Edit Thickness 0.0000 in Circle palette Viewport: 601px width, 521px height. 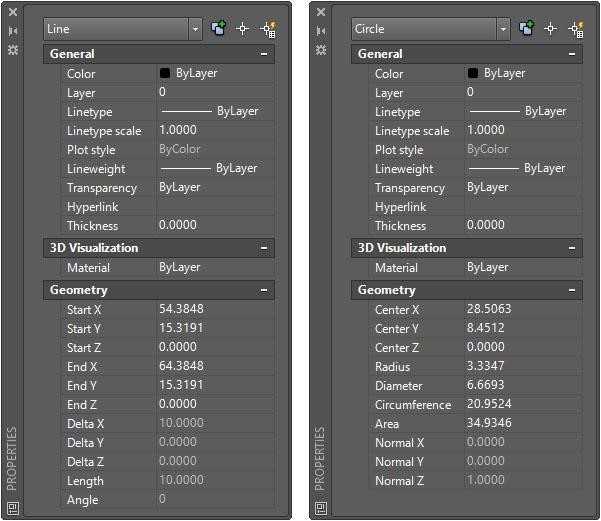524,225
